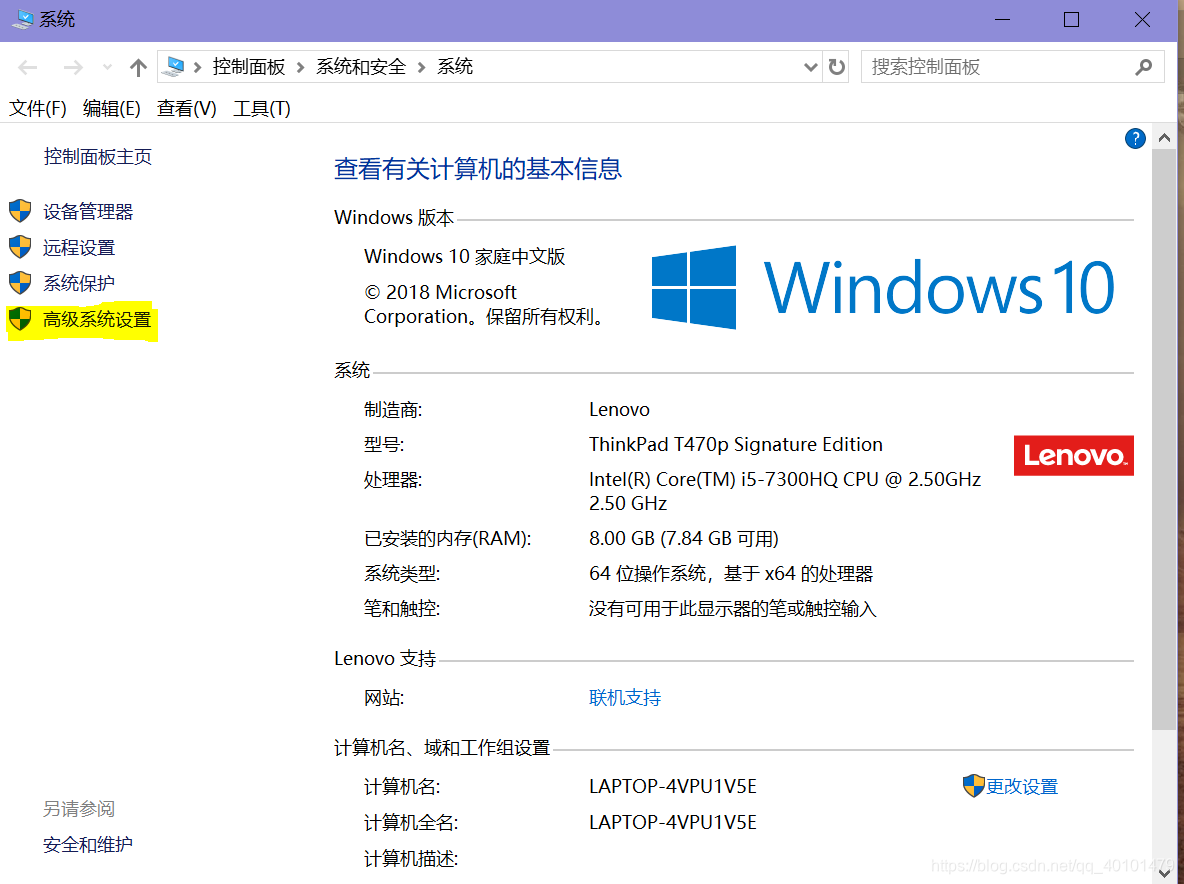This screenshot has height=884, width=1184.
Task: Click 更改设置 link
Action: pos(1022,787)
